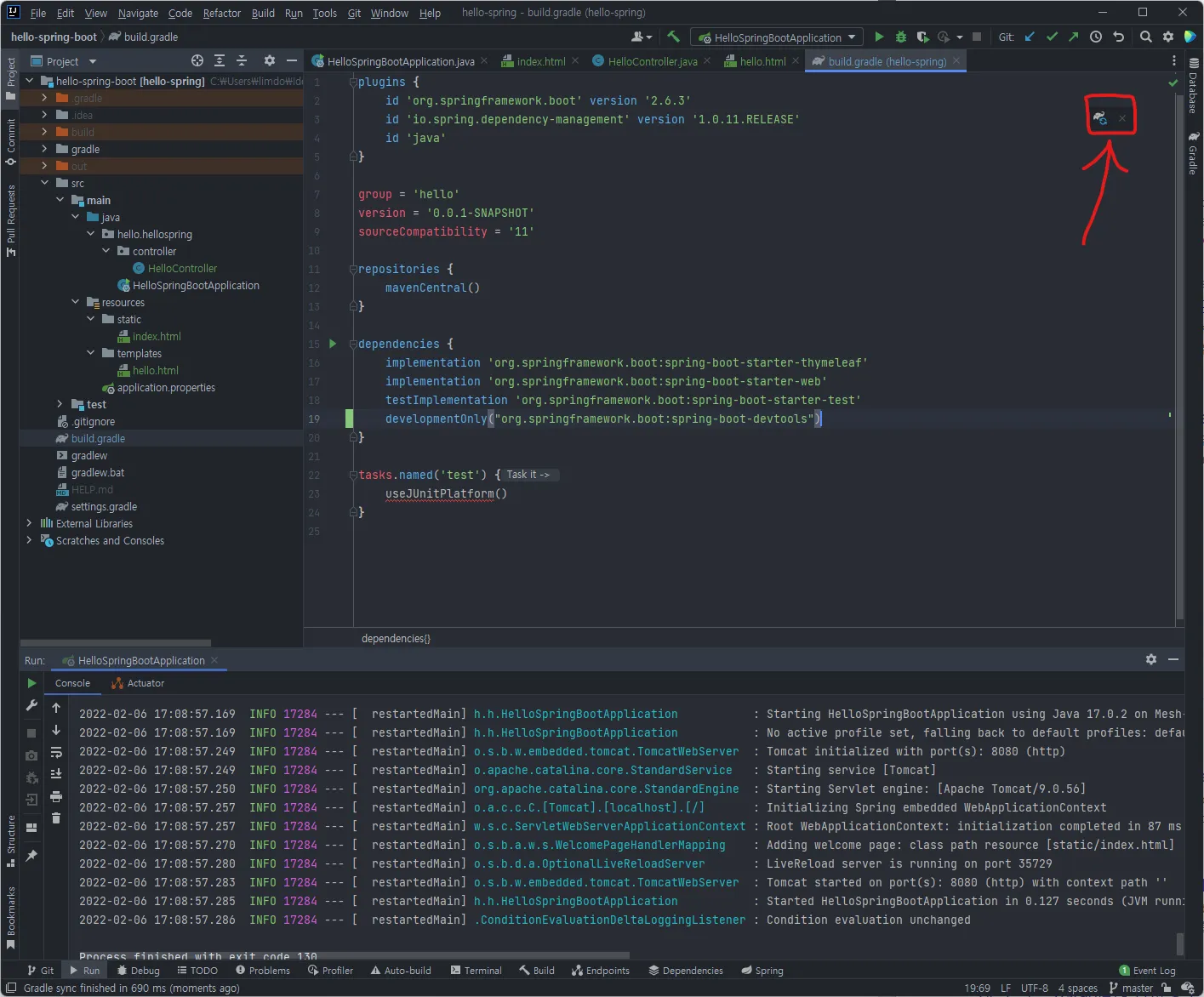
Task: Open run configuration wrench in Run panel
Action: 31,705
